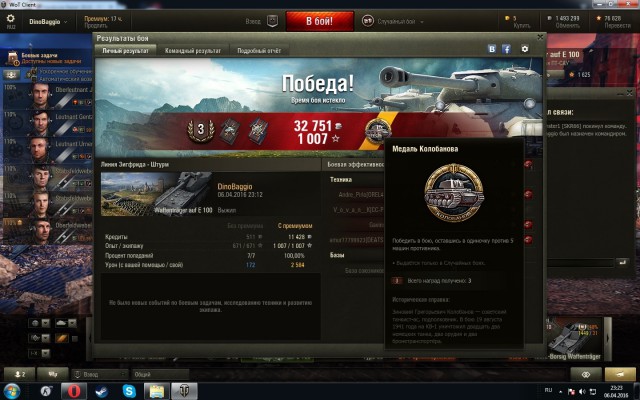The height and width of the screenshot is (400, 640).
Task: Click the channels button next to contacts
Action: pos(53,374)
